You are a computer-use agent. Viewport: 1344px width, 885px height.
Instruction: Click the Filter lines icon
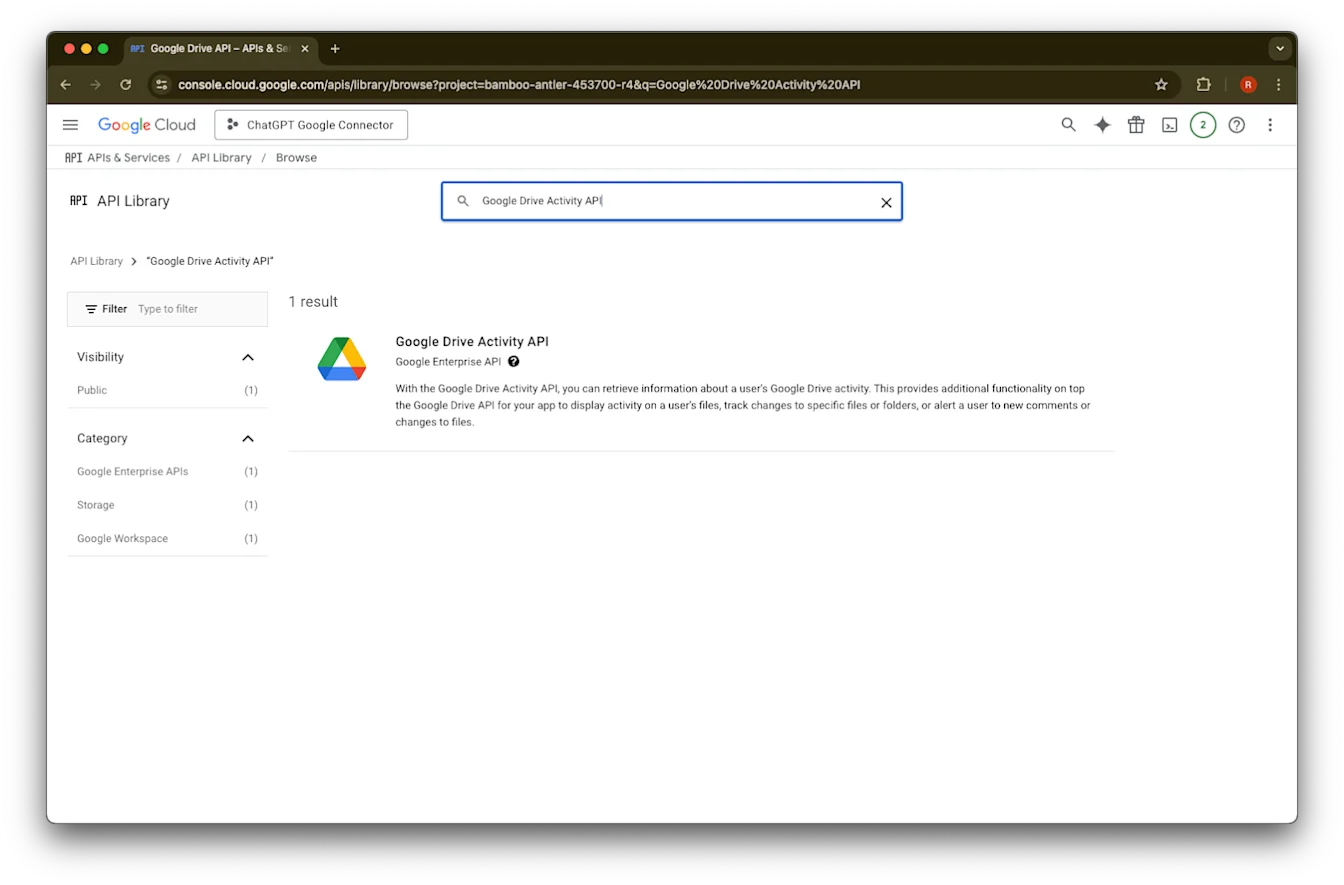coord(91,309)
